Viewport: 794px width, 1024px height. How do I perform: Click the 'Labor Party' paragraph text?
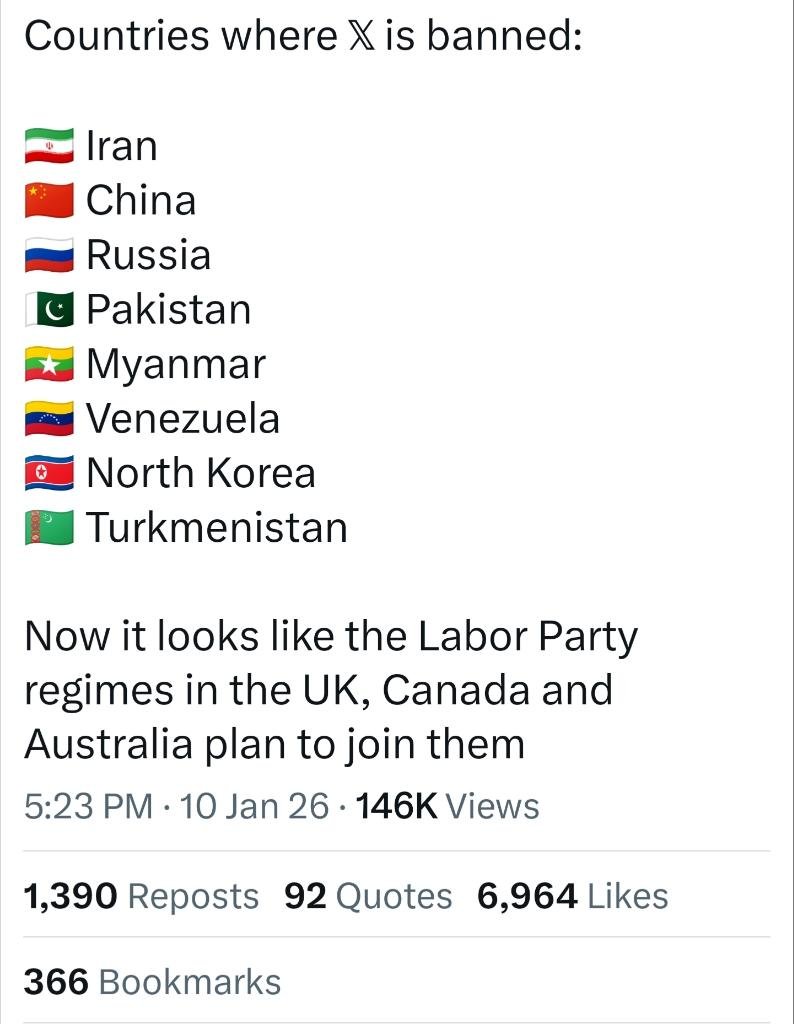[x=330, y=690]
